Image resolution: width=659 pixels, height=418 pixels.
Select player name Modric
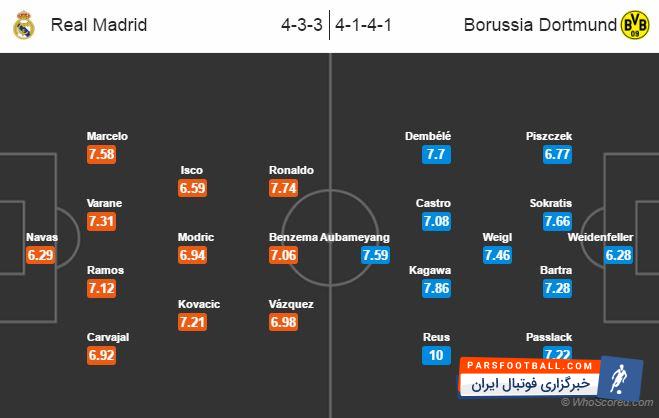196,237
